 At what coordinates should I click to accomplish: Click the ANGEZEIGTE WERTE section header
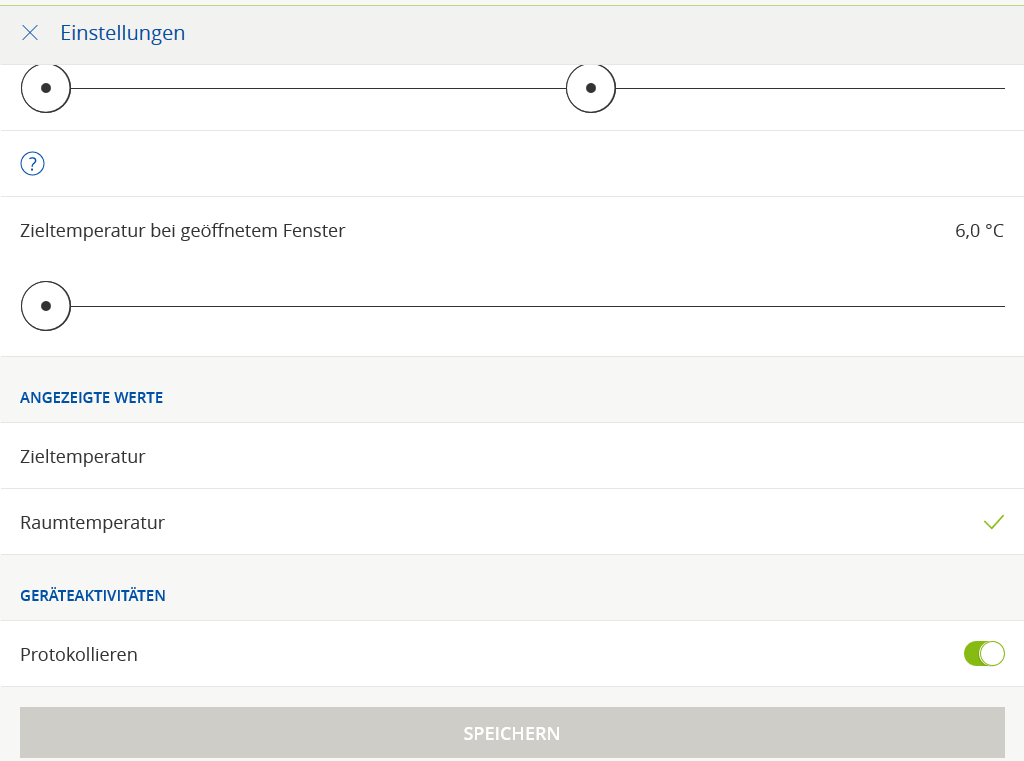coord(91,398)
